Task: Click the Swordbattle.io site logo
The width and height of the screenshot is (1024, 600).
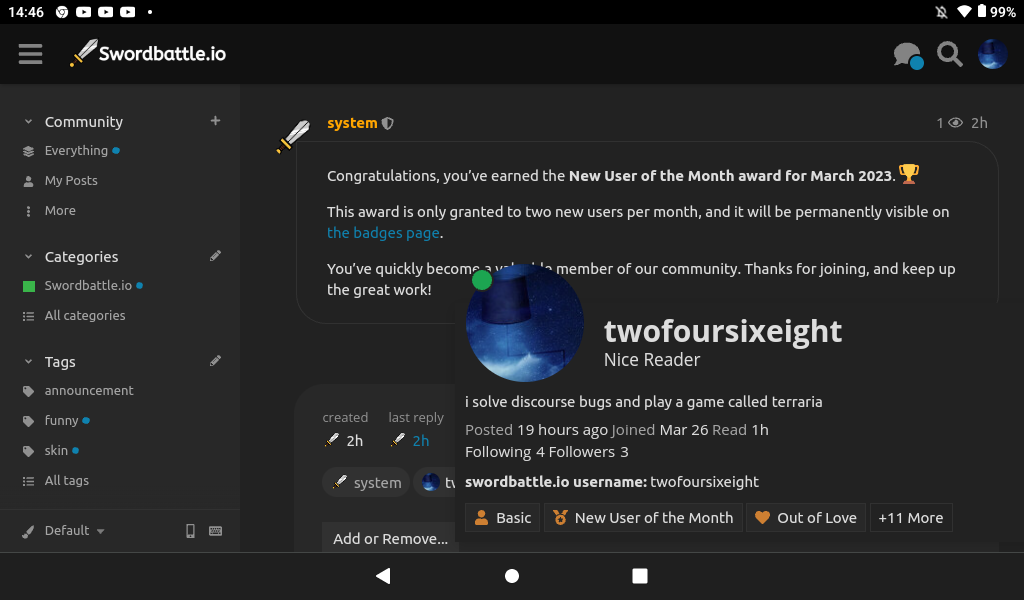Action: (x=148, y=54)
